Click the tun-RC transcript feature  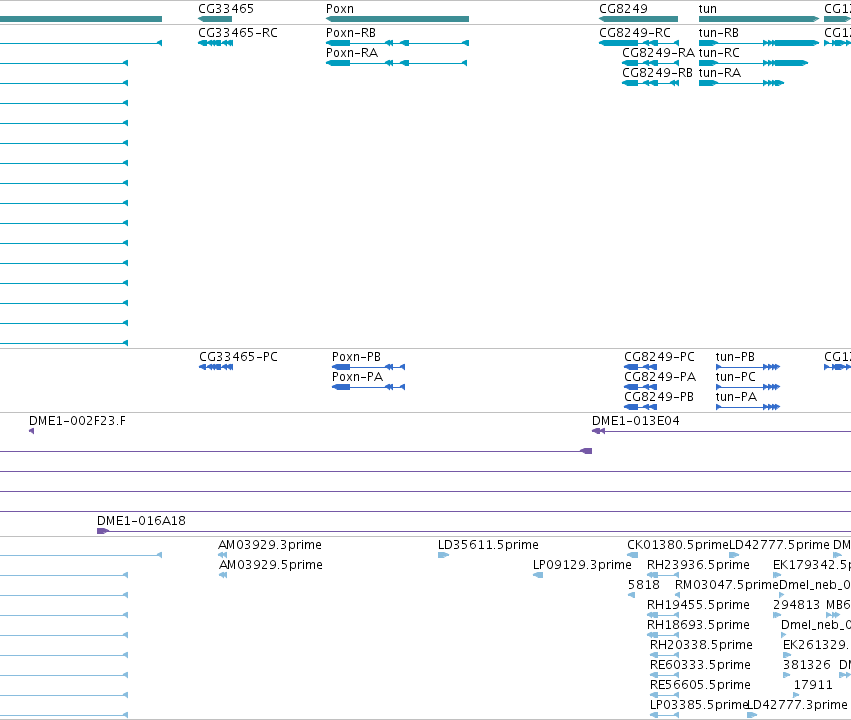coord(753,63)
